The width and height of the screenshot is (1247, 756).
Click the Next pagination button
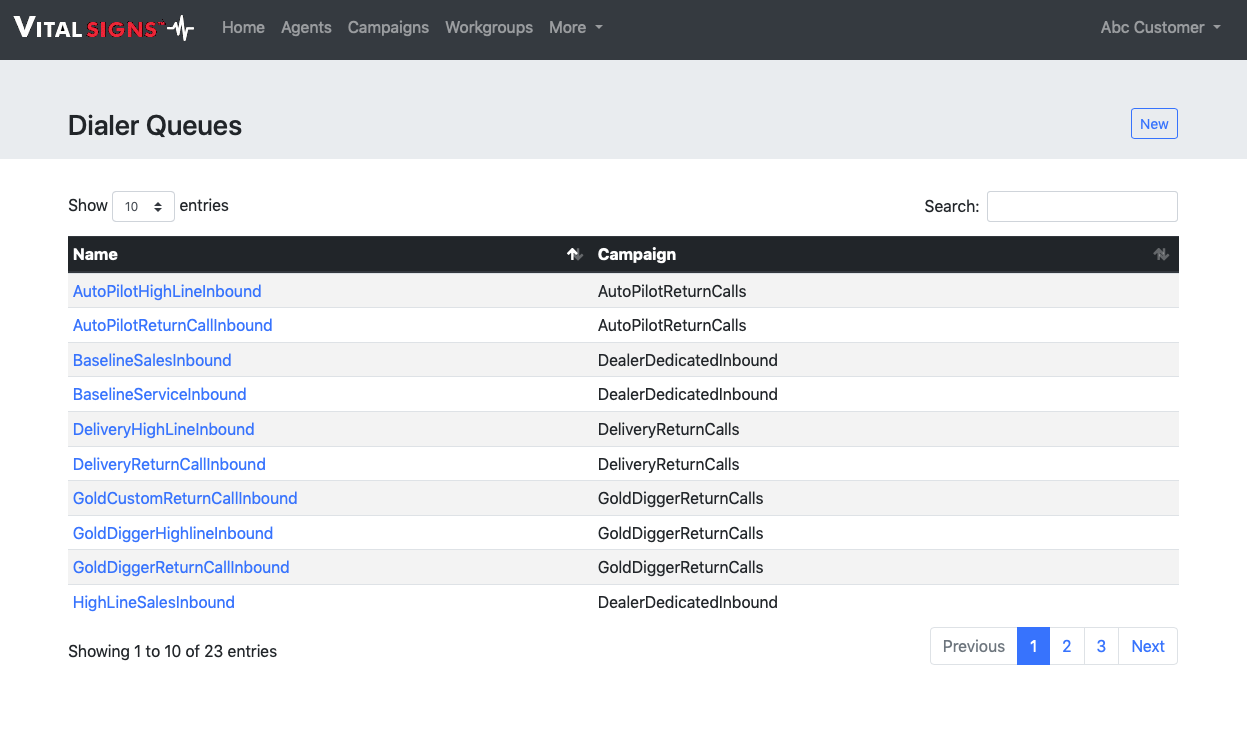click(x=1147, y=646)
